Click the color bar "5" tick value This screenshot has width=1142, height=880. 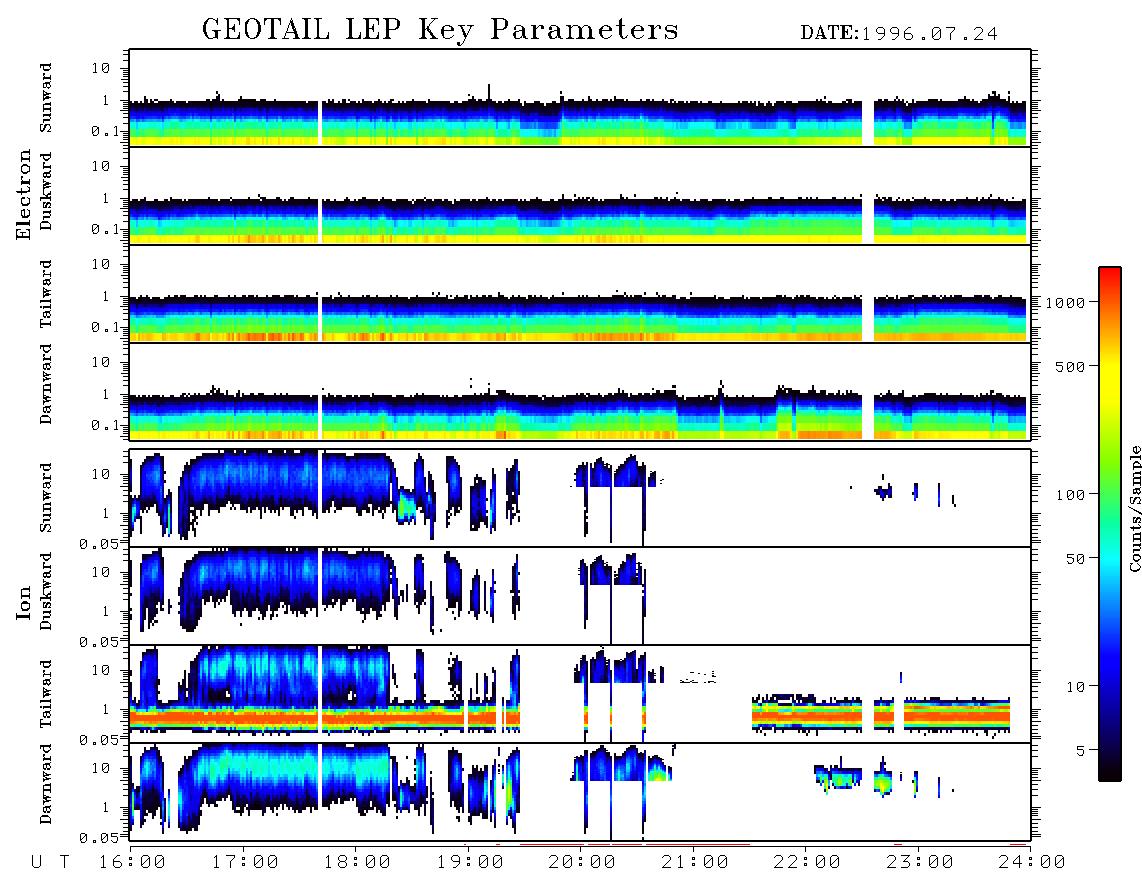coord(1082,751)
